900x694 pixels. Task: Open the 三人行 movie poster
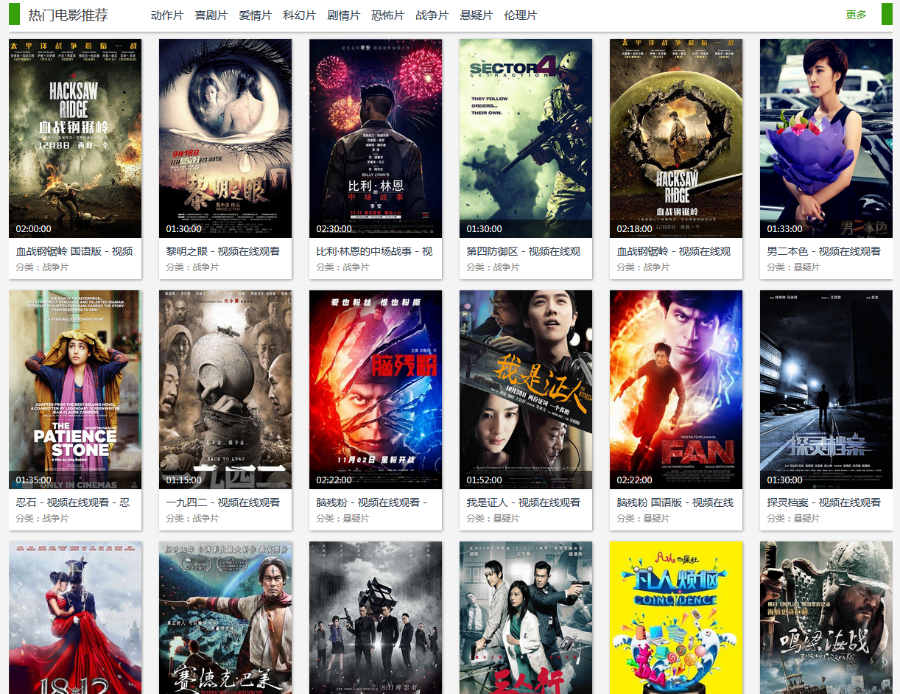pos(526,618)
